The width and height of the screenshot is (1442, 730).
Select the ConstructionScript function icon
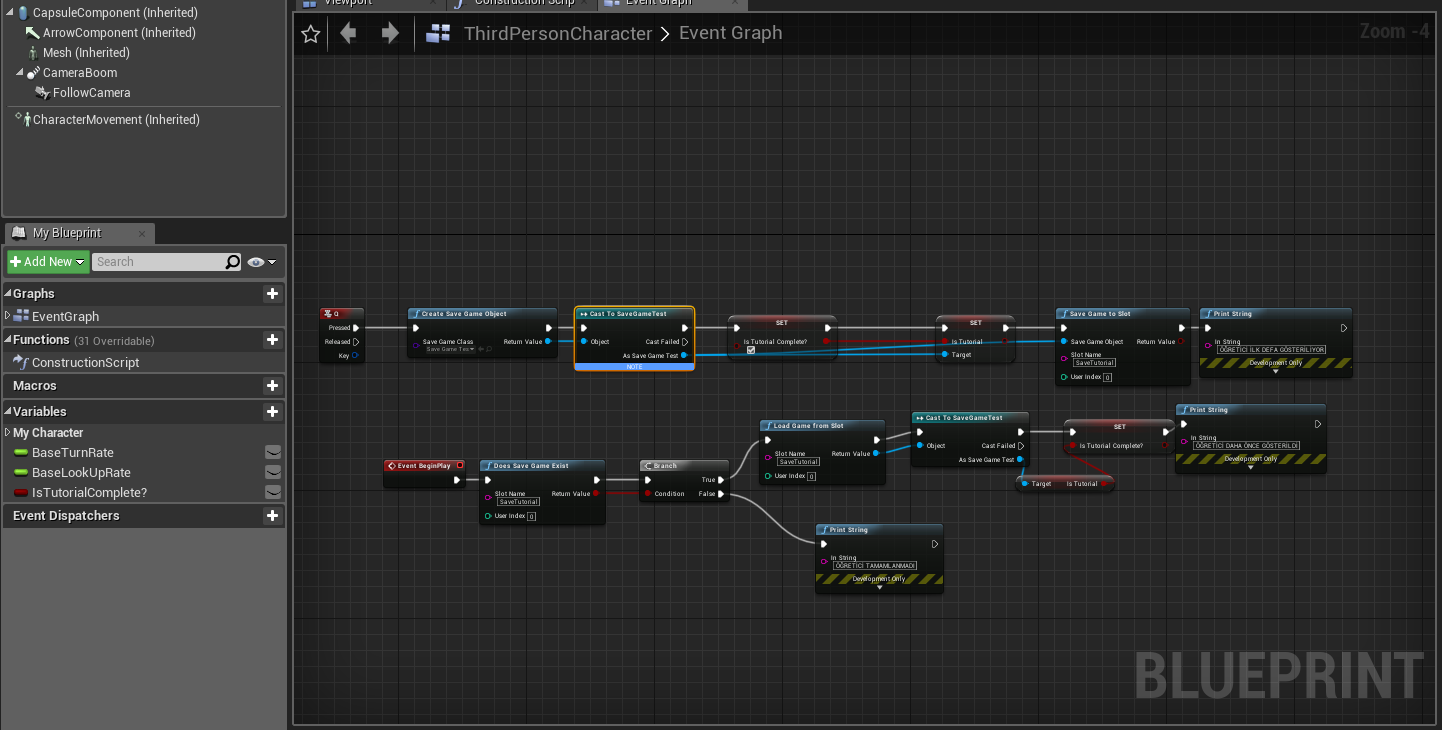pos(20,363)
